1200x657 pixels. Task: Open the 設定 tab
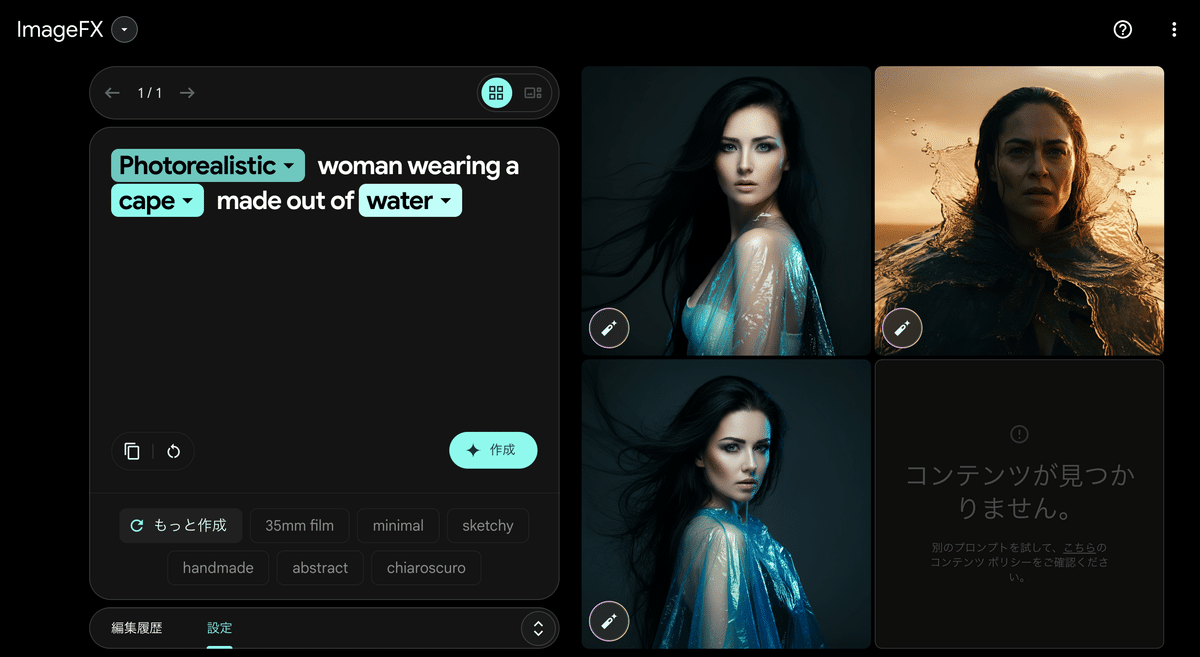tap(219, 628)
